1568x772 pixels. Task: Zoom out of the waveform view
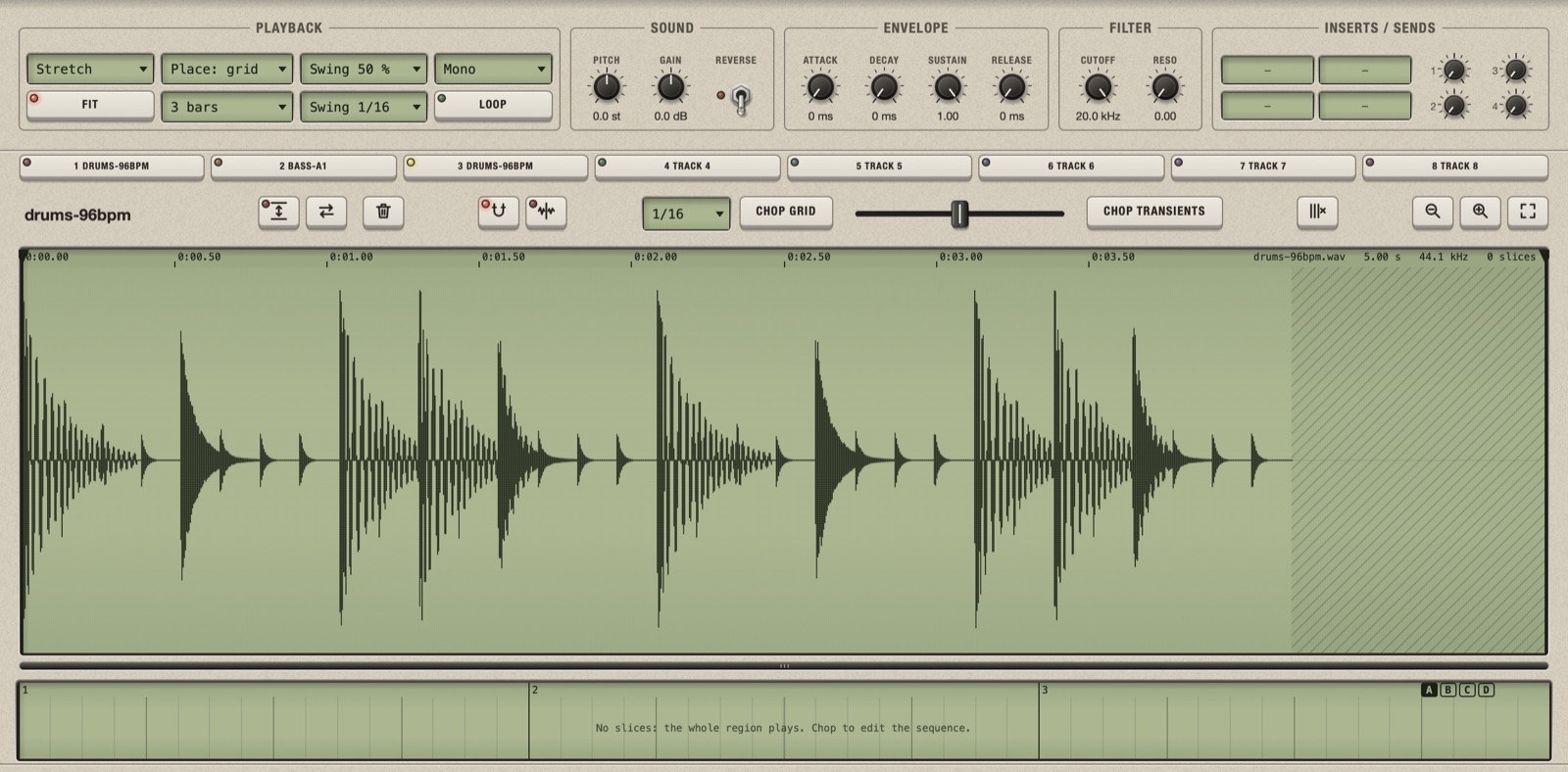click(1433, 212)
